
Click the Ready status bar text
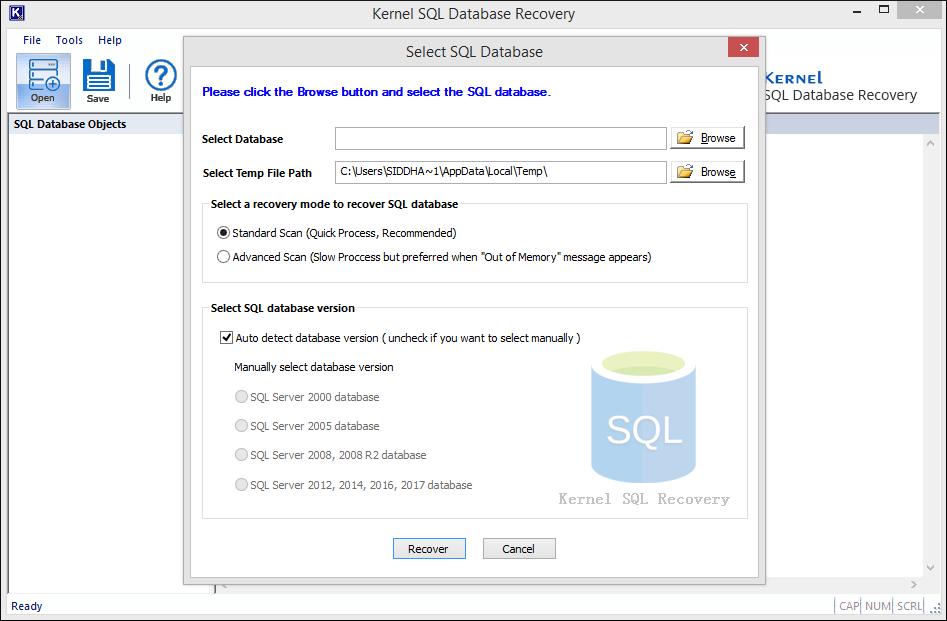[x=27, y=606]
